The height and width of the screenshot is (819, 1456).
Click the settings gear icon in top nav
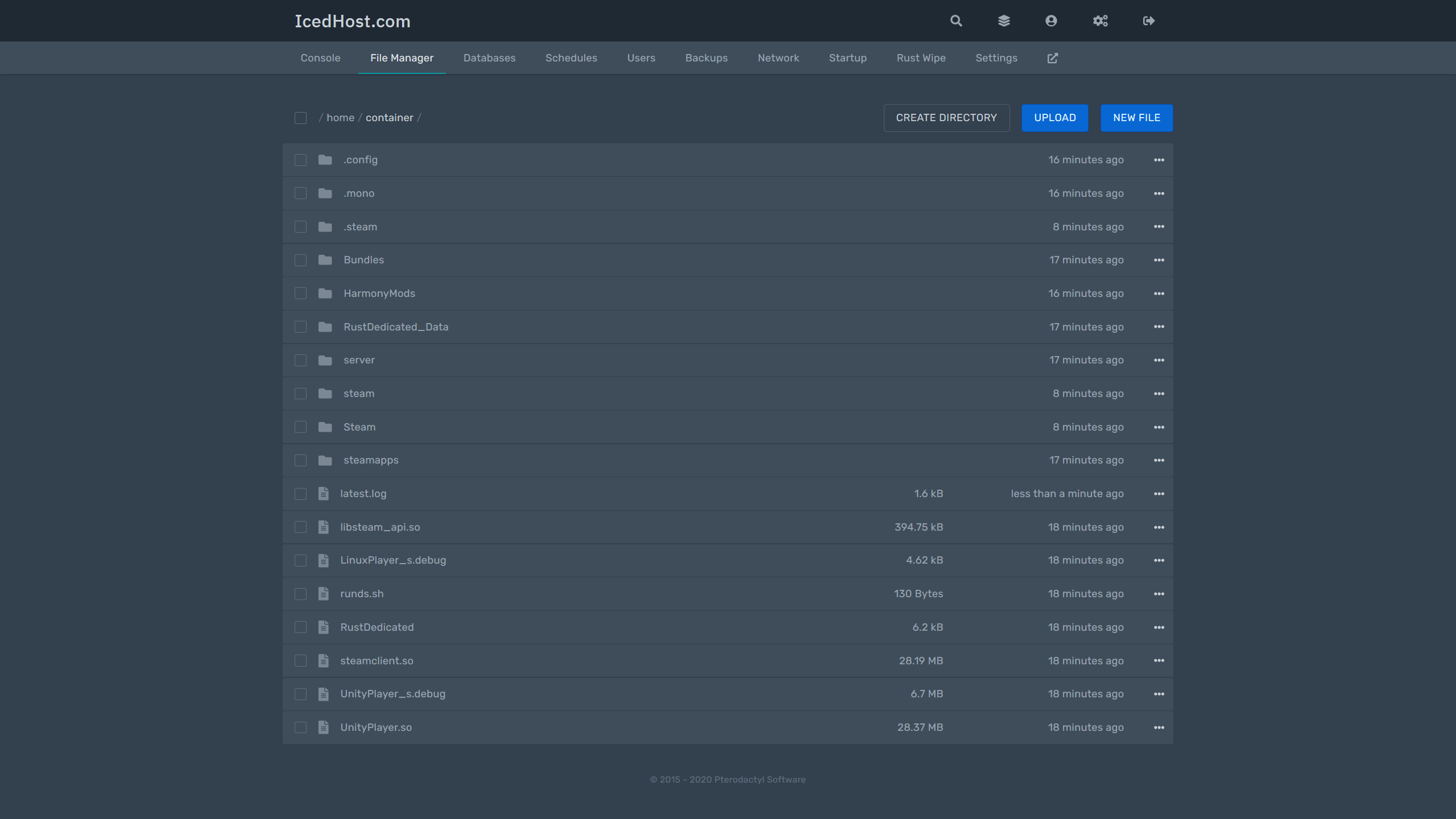pyautogui.click(x=1100, y=20)
